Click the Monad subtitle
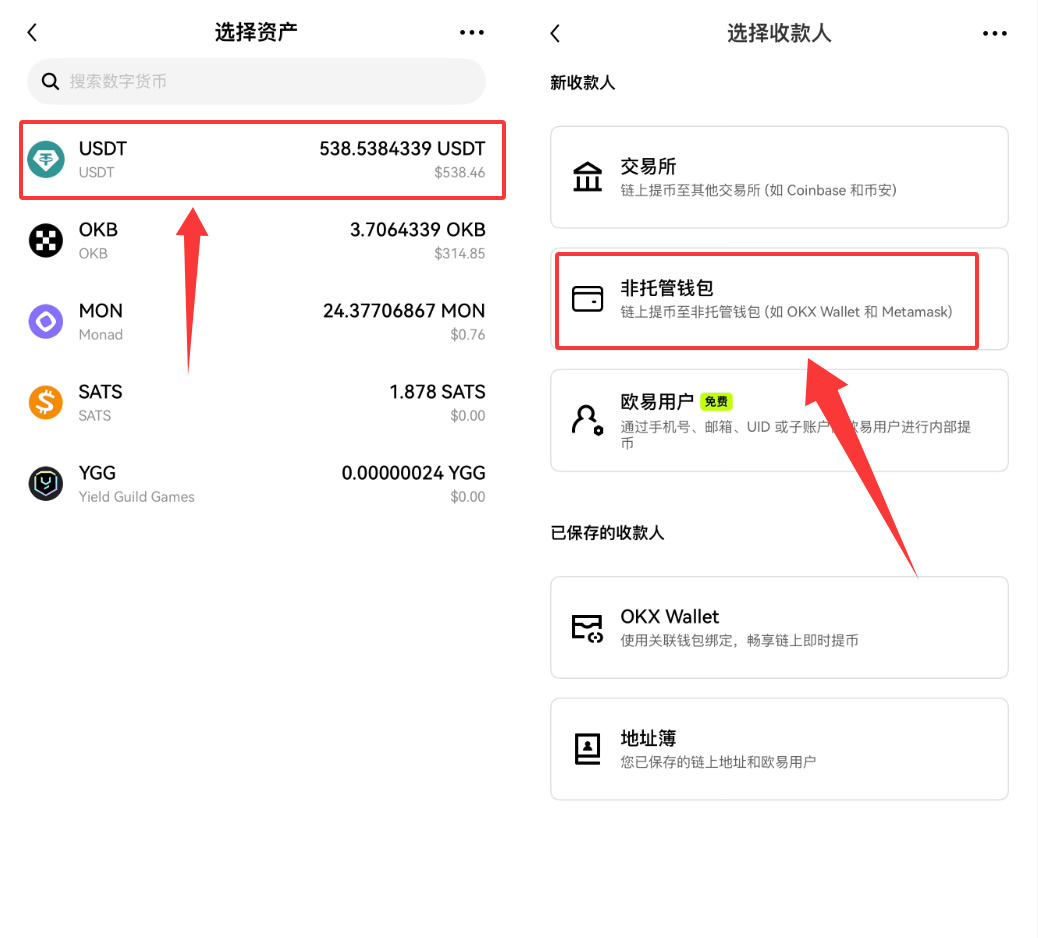Viewport: 1038px width, 938px height. [101, 335]
